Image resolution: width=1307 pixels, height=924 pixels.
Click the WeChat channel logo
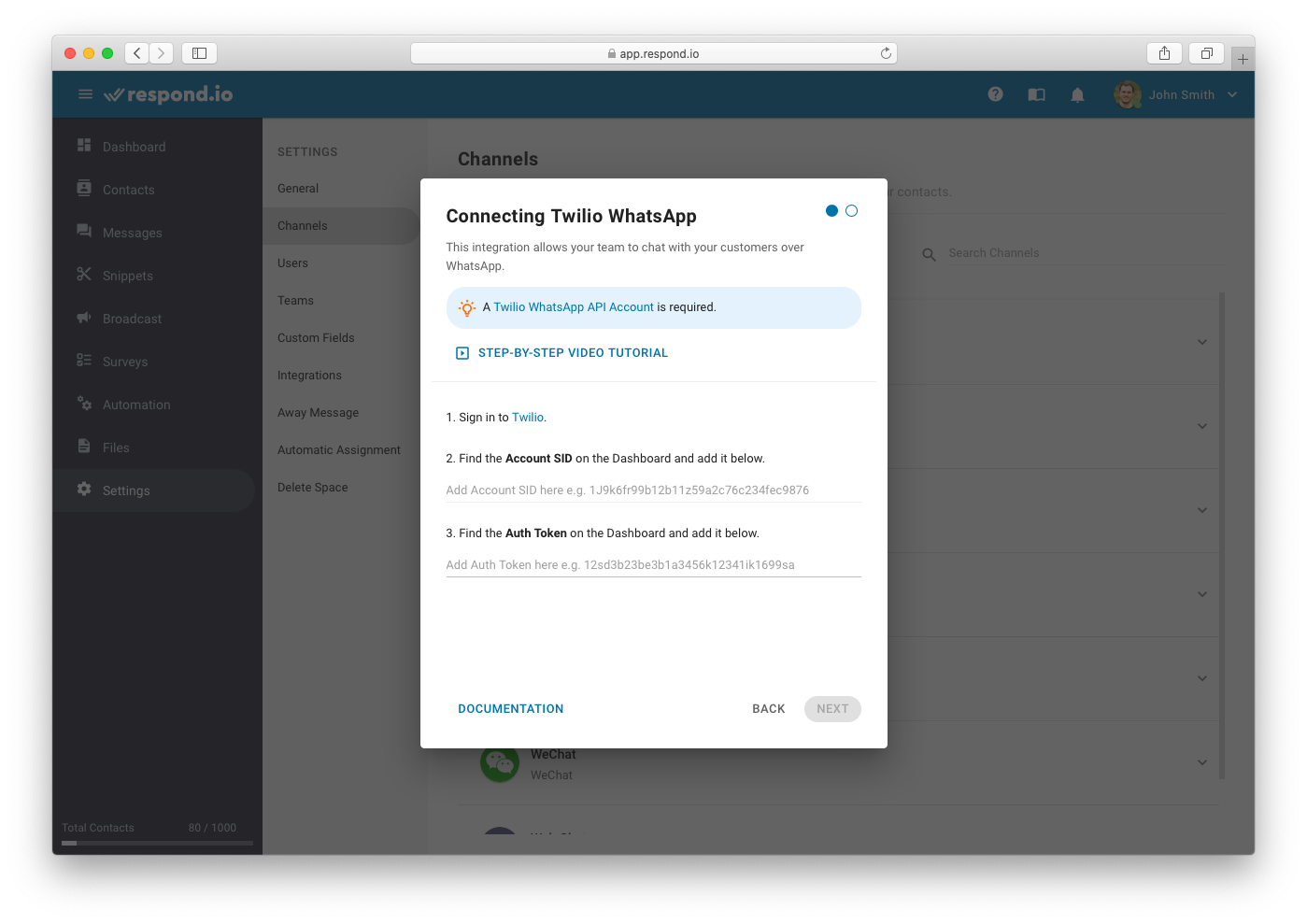tap(500, 763)
